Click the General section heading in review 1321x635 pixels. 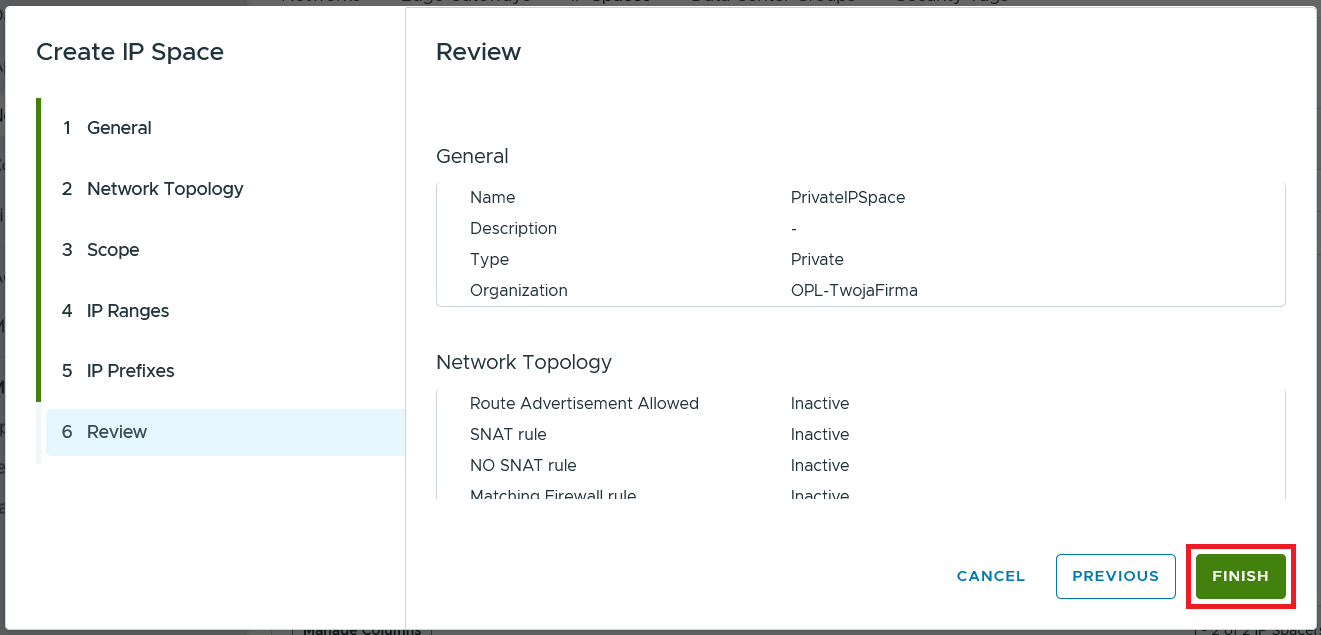pyautogui.click(x=472, y=156)
